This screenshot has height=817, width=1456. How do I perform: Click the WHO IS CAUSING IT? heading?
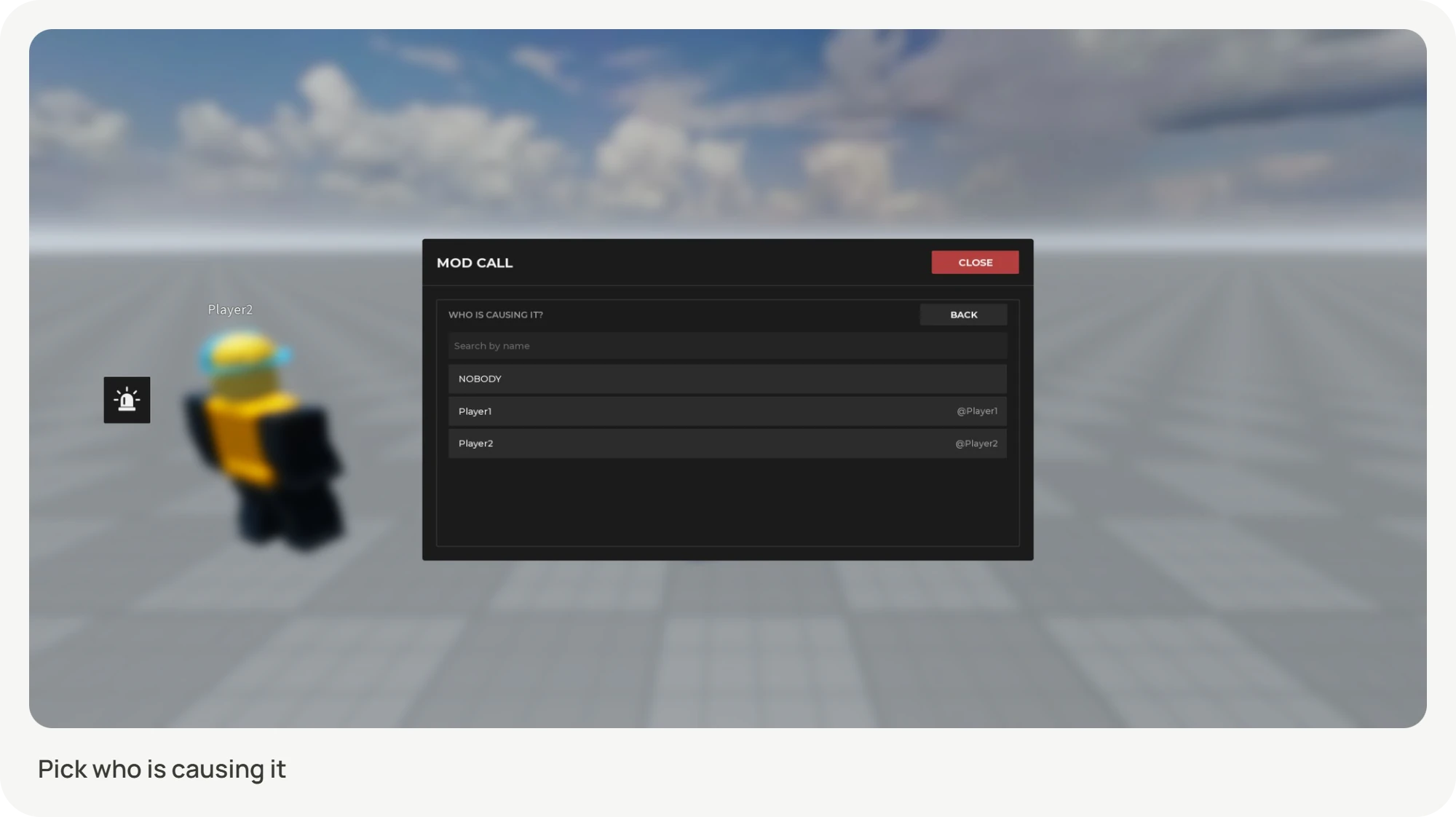pyautogui.click(x=495, y=315)
